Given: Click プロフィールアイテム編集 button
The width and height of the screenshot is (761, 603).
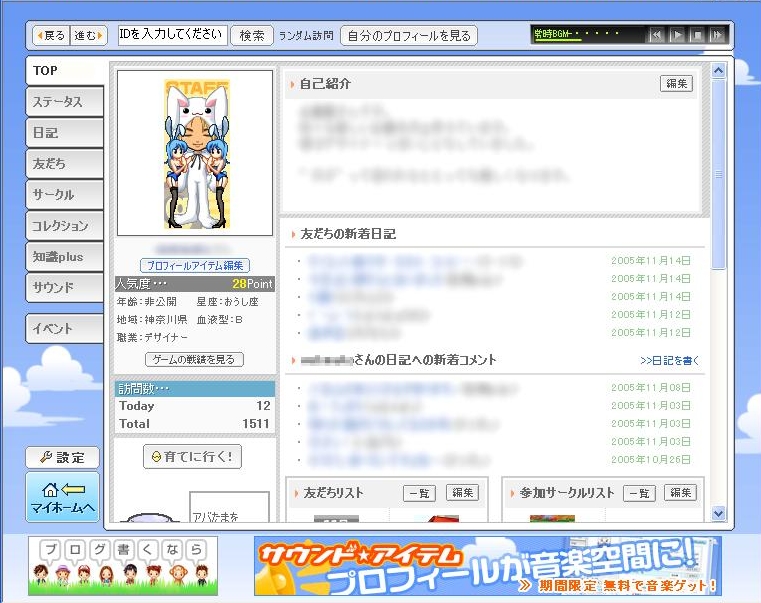Looking at the screenshot, I should (x=194, y=265).
